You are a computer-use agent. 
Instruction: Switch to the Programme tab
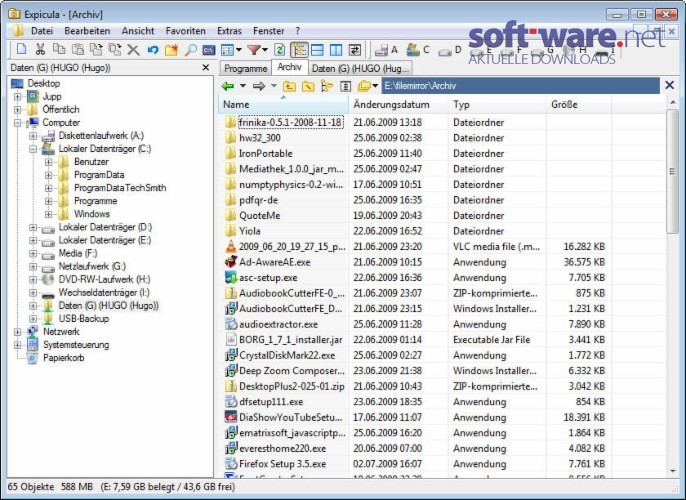(245, 68)
